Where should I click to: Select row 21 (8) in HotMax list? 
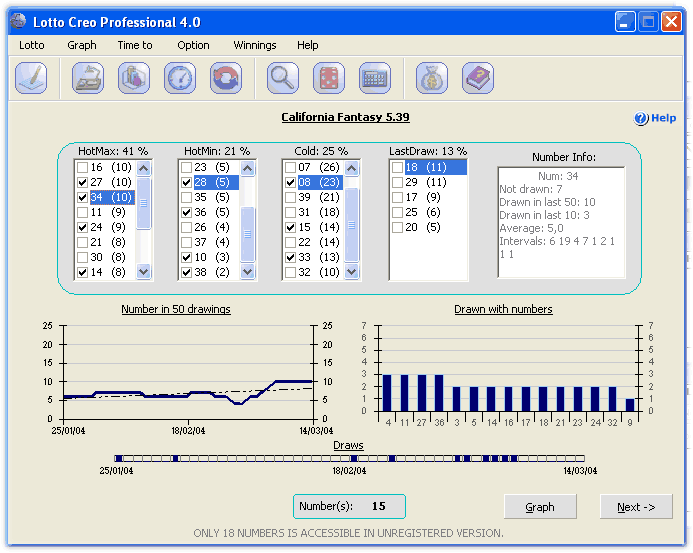click(105, 243)
